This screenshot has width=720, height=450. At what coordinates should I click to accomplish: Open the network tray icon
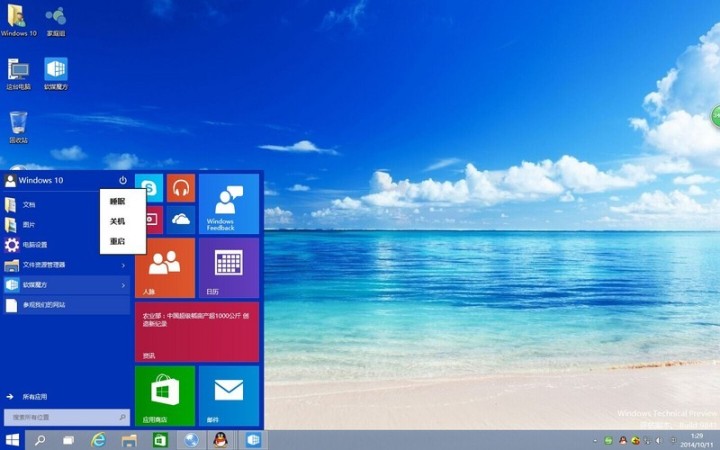pyautogui.click(x=647, y=441)
